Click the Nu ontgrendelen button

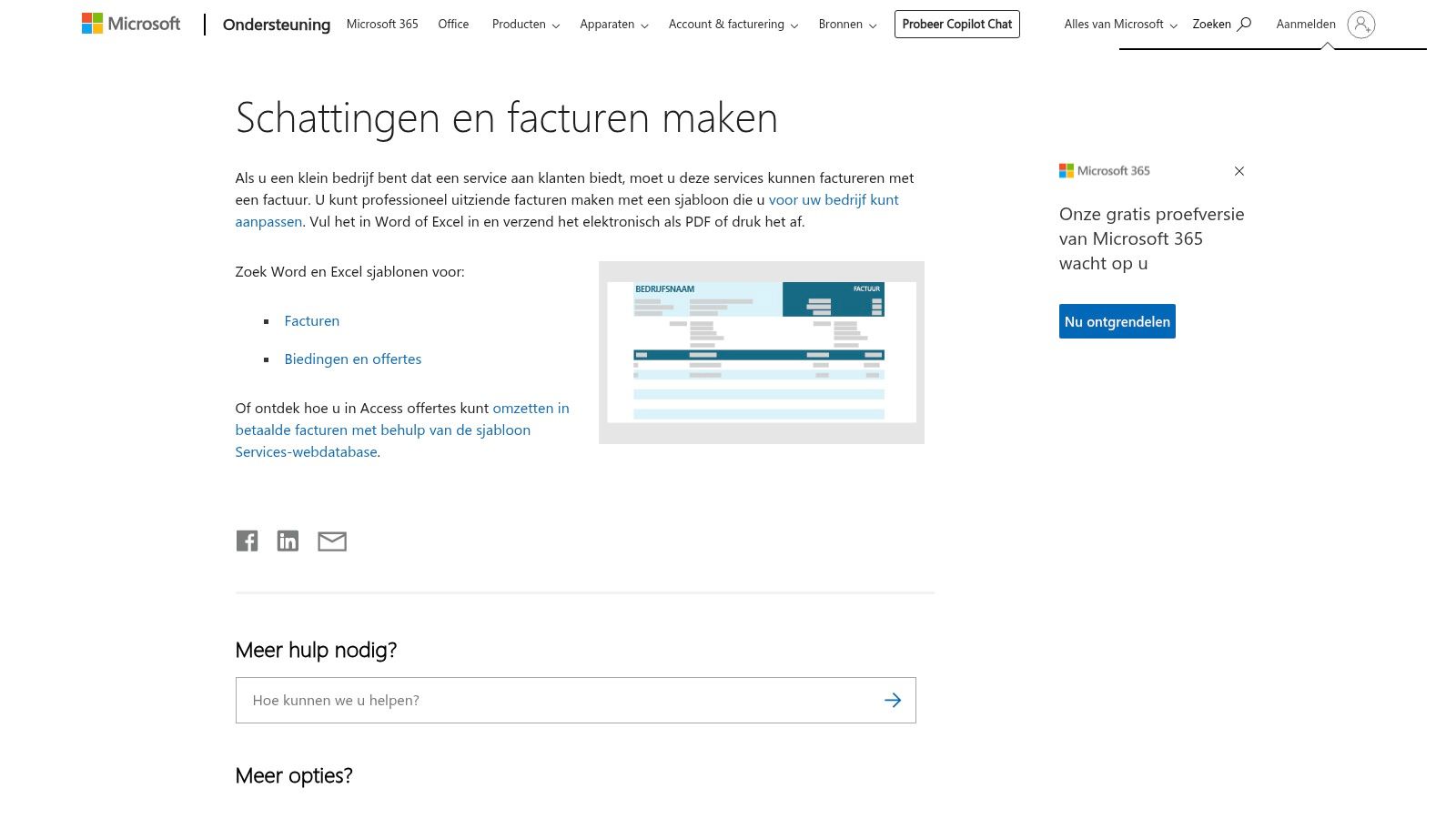coord(1117,320)
